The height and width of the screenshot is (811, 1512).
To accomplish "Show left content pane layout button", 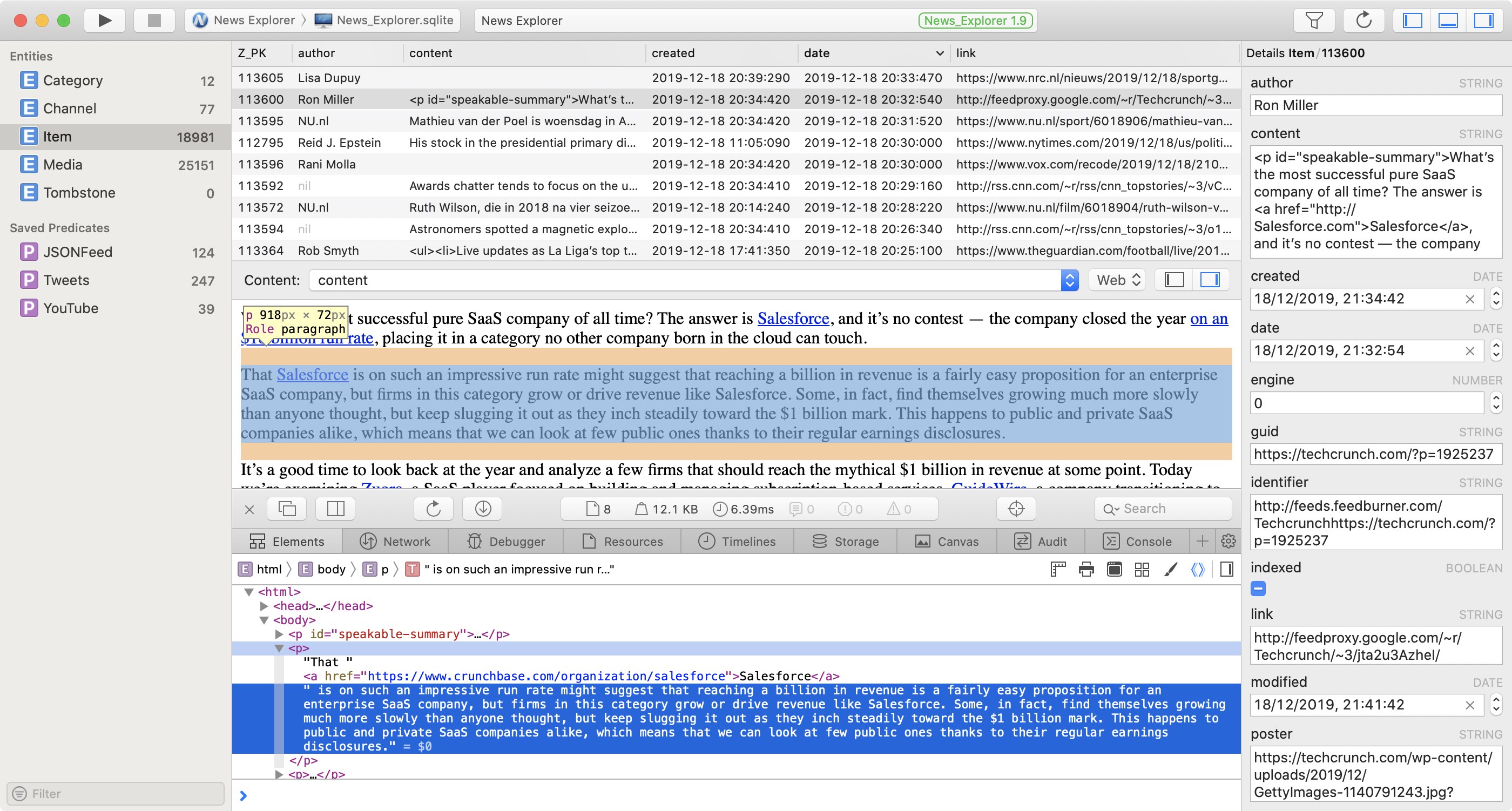I will (1174, 280).
